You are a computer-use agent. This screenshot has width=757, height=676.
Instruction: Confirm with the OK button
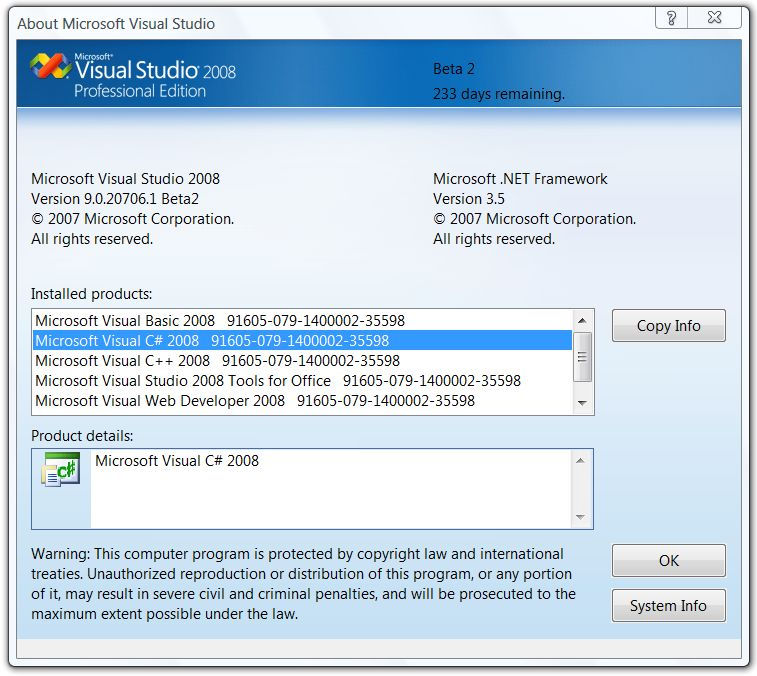click(669, 561)
